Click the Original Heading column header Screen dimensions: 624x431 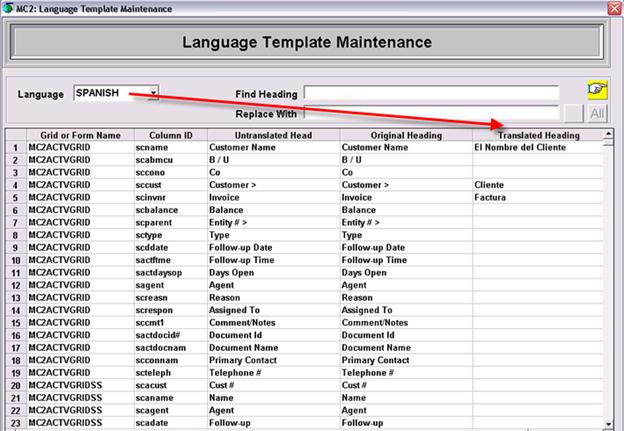click(406, 135)
